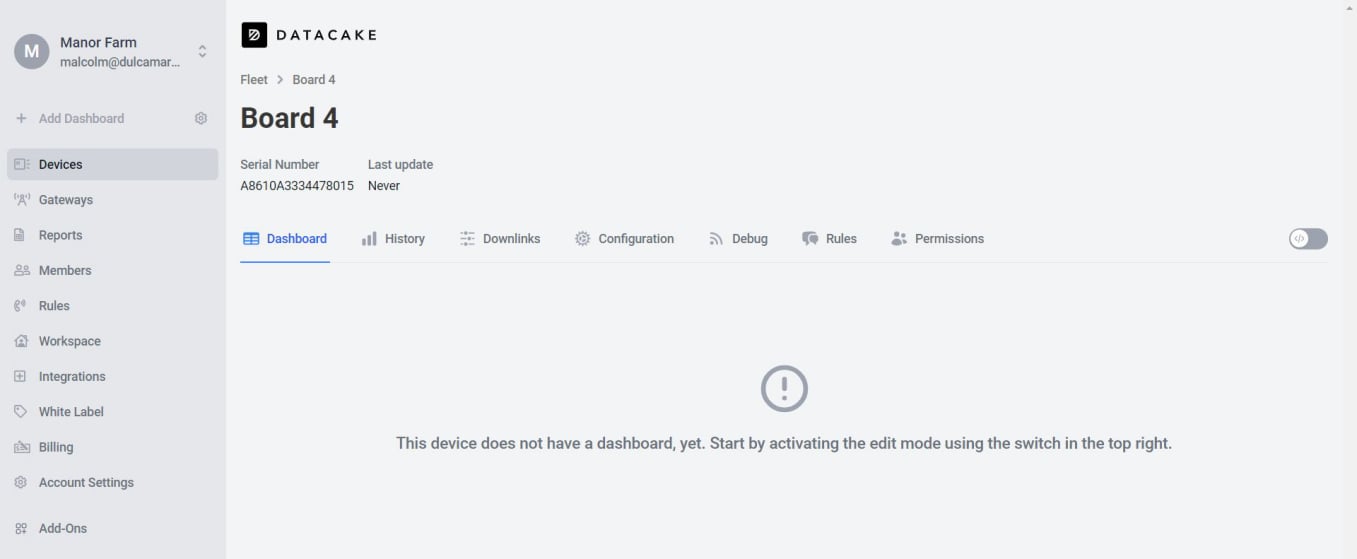Click the White Label tag icon

tap(20, 412)
